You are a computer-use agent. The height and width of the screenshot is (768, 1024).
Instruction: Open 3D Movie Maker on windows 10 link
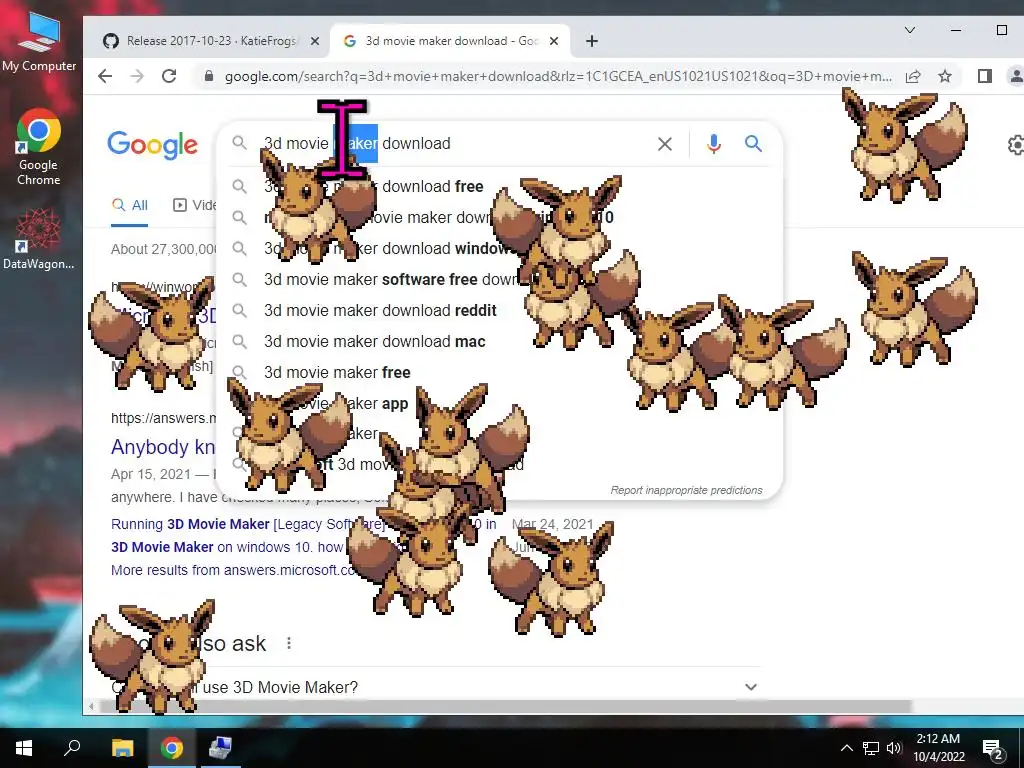click(227, 547)
